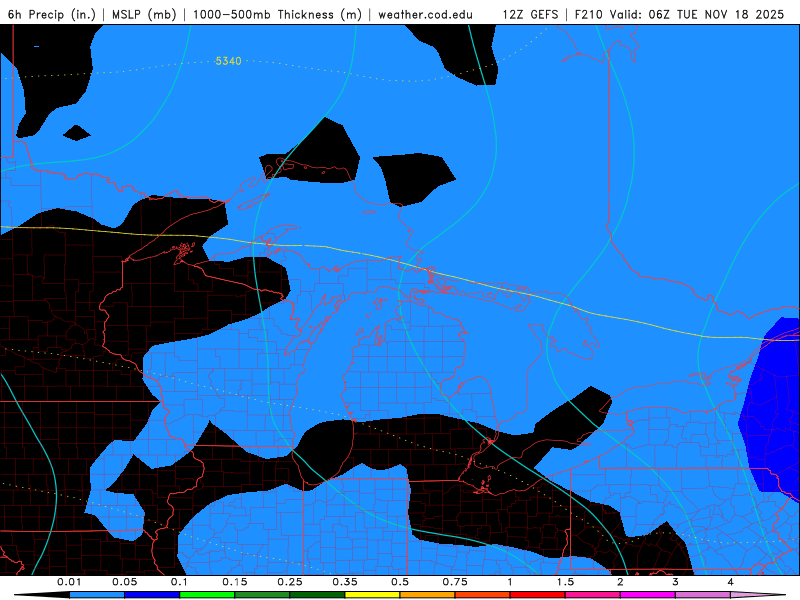800x600 pixels.
Task: Click the 0.75 legend tick label
Action: pos(455,582)
